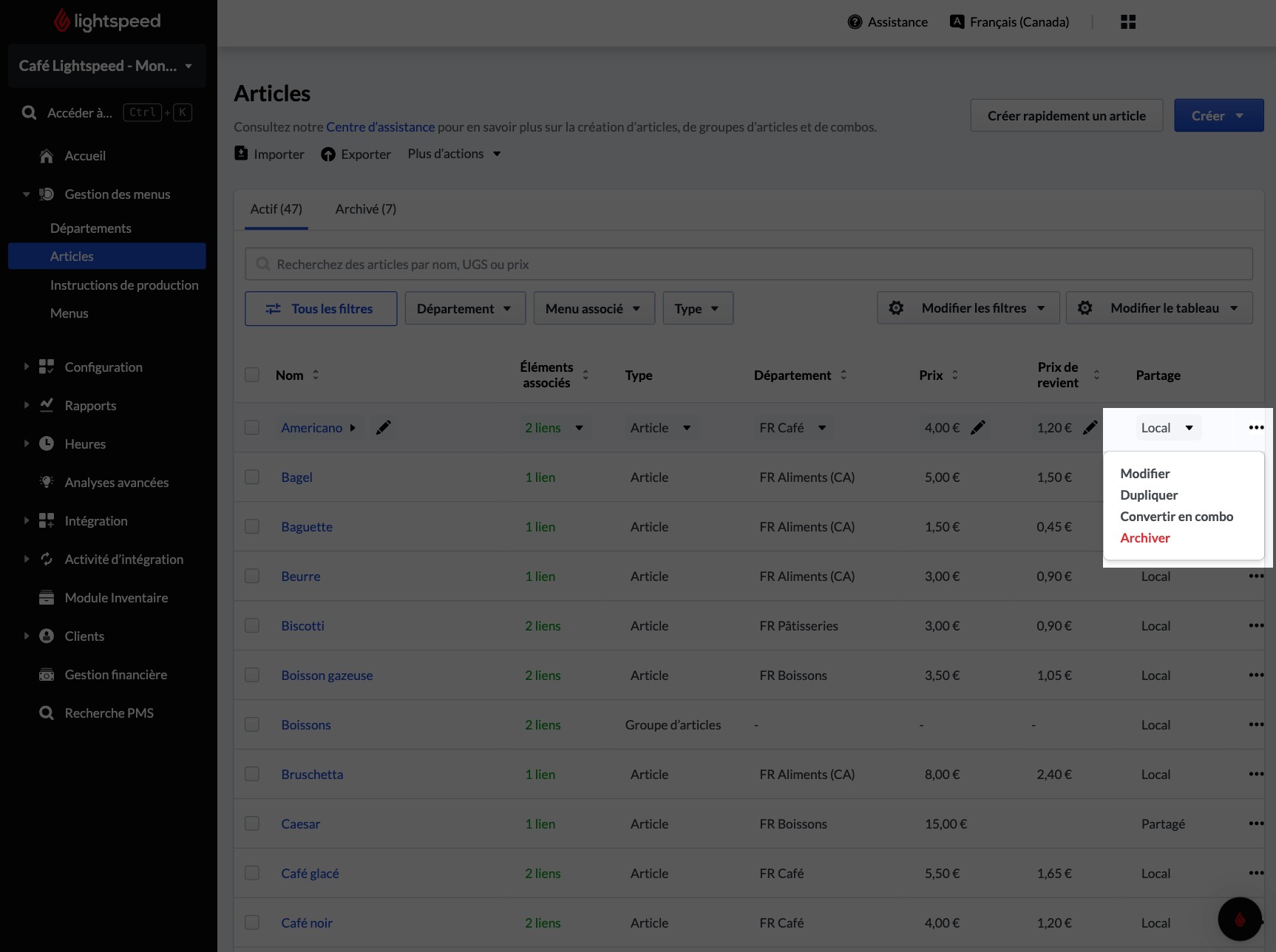1276x952 pixels.
Task: Expand the Configuration sidebar section
Action: pyautogui.click(x=27, y=367)
